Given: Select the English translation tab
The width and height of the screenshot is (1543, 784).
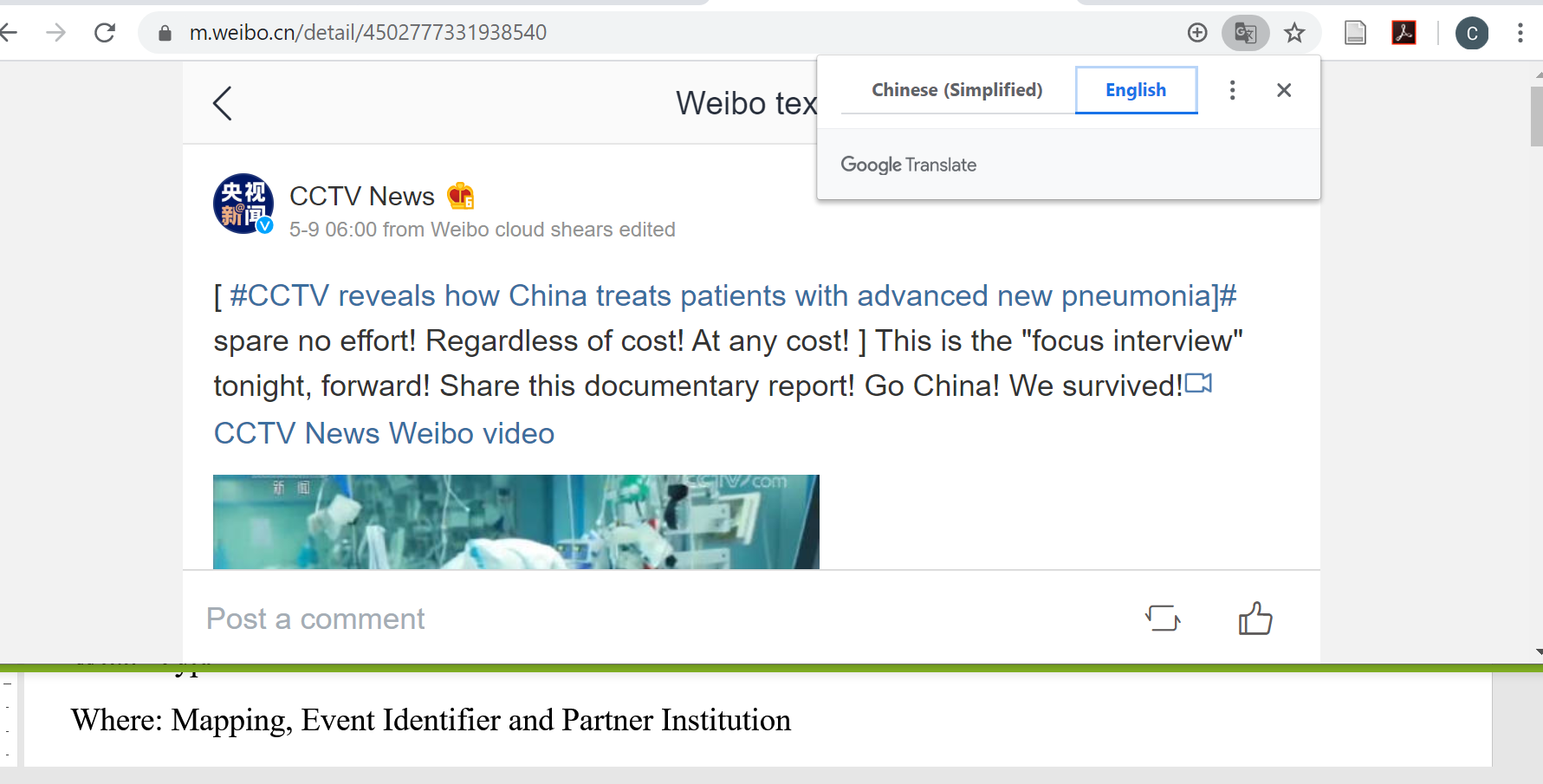Looking at the screenshot, I should click(x=1136, y=90).
